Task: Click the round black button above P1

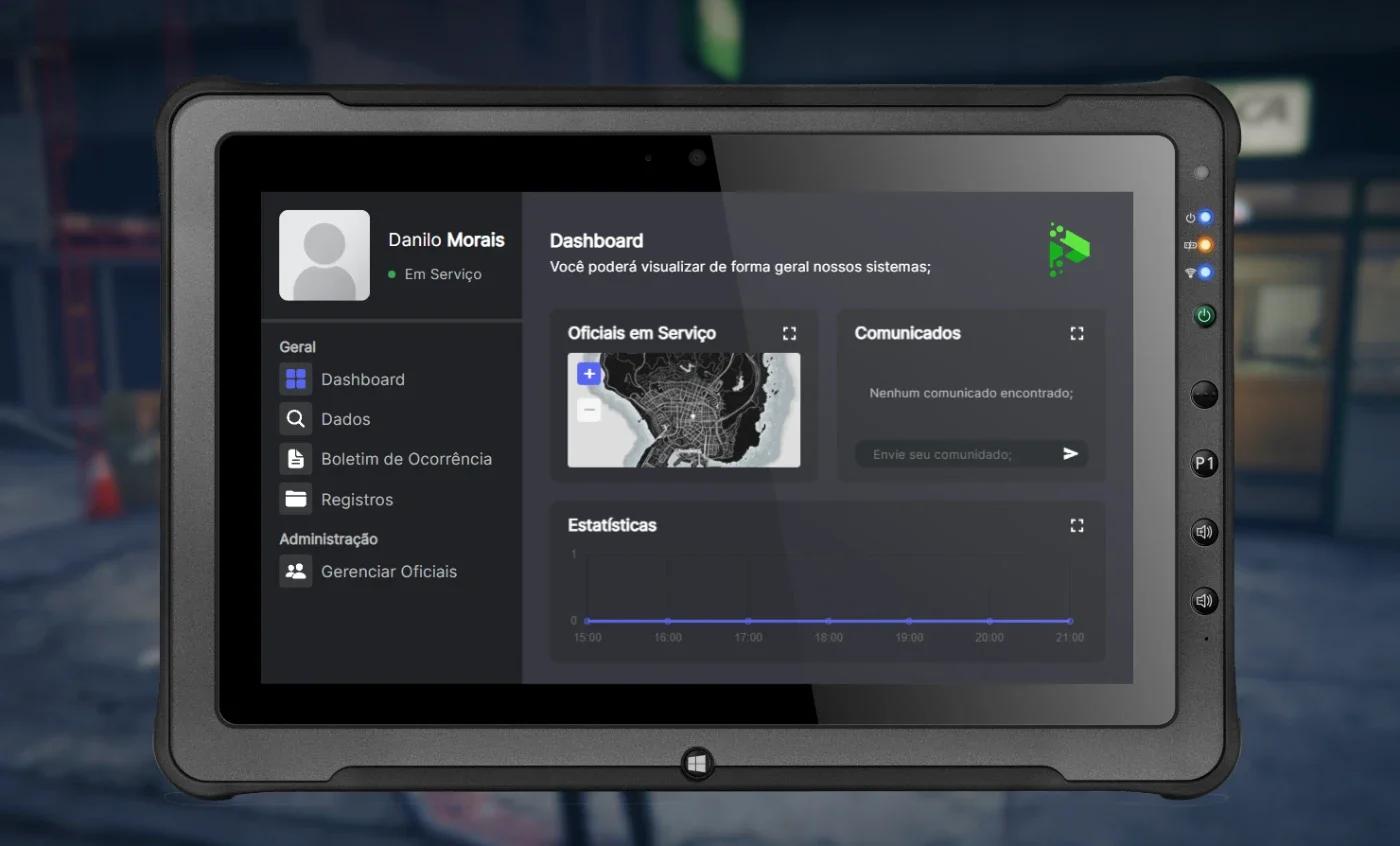Action: click(x=1205, y=395)
